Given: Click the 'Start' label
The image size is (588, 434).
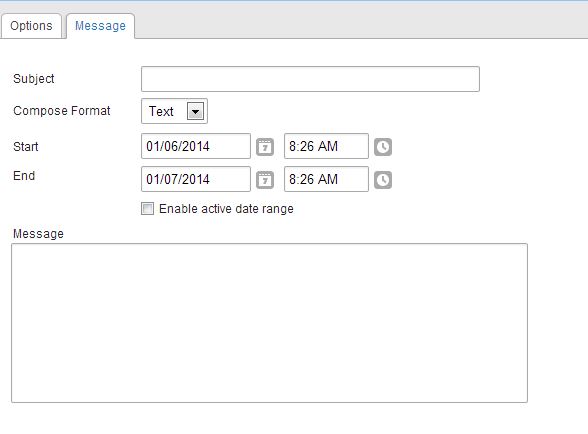Looking at the screenshot, I should click(x=26, y=146).
